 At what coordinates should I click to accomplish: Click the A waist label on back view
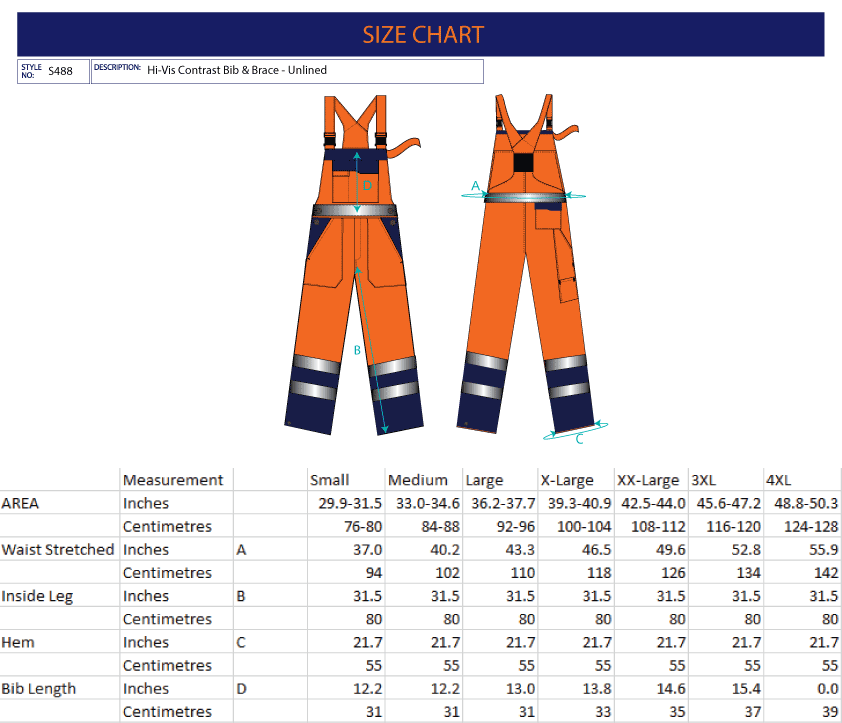(475, 186)
